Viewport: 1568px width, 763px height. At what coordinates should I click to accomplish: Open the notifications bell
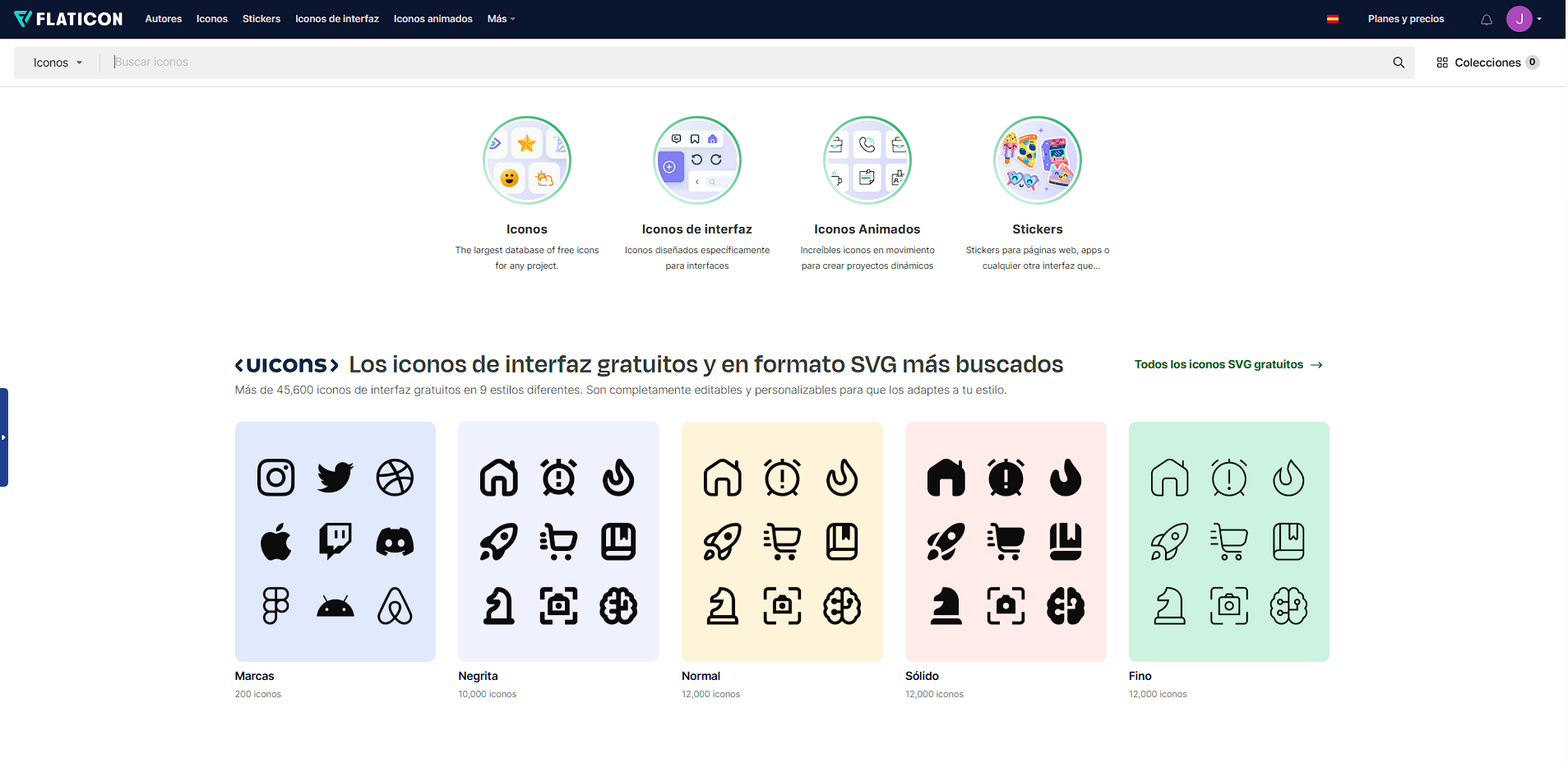click(x=1486, y=19)
